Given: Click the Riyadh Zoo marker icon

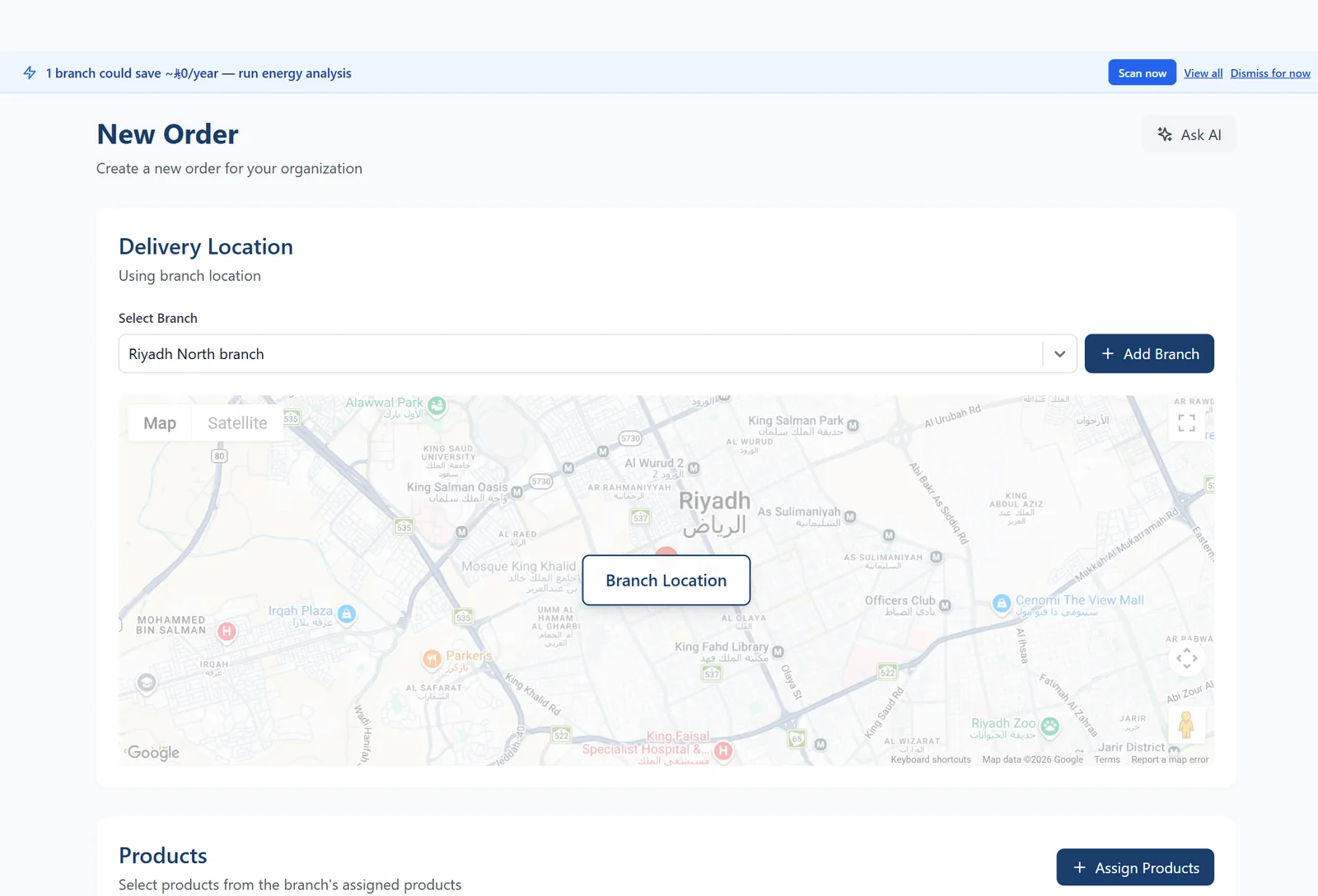Looking at the screenshot, I should [x=1049, y=726].
